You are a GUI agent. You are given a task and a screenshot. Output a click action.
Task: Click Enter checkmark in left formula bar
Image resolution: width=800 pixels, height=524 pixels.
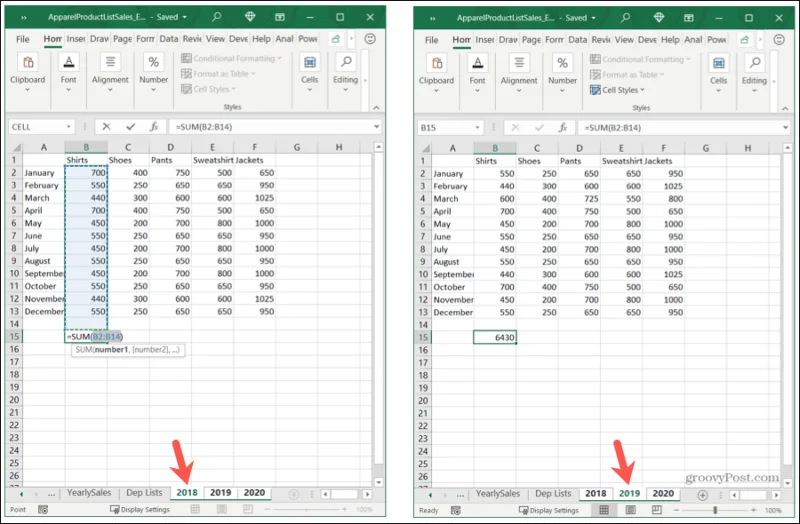click(x=131, y=127)
